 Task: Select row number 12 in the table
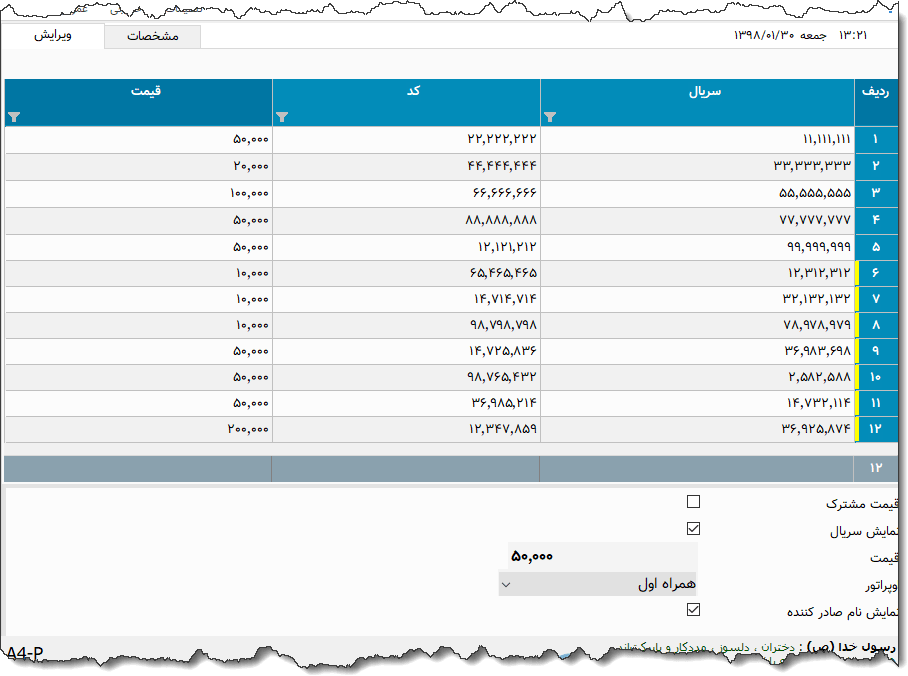click(x=875, y=429)
